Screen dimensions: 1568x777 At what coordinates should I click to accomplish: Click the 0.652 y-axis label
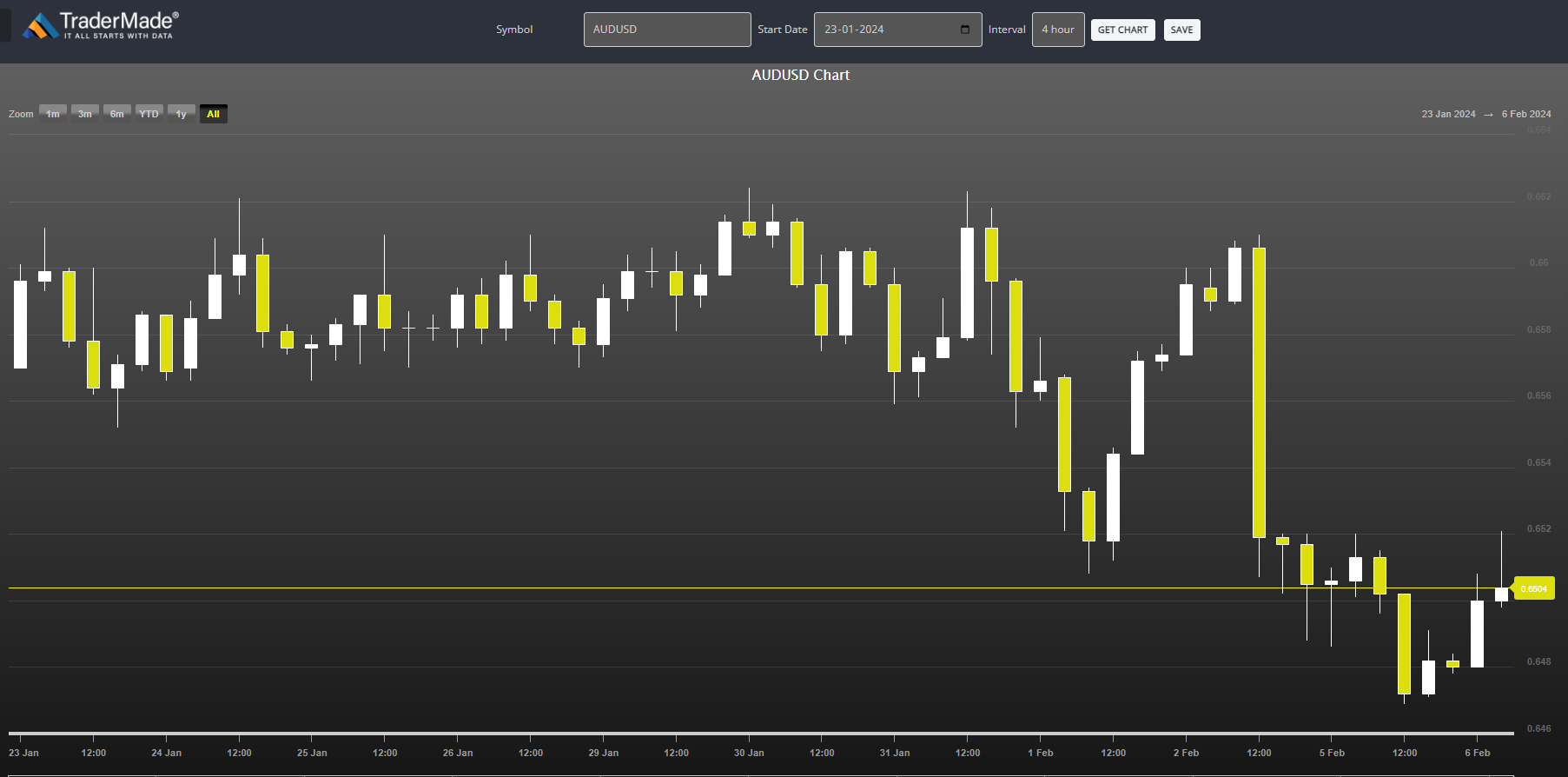coord(1538,528)
